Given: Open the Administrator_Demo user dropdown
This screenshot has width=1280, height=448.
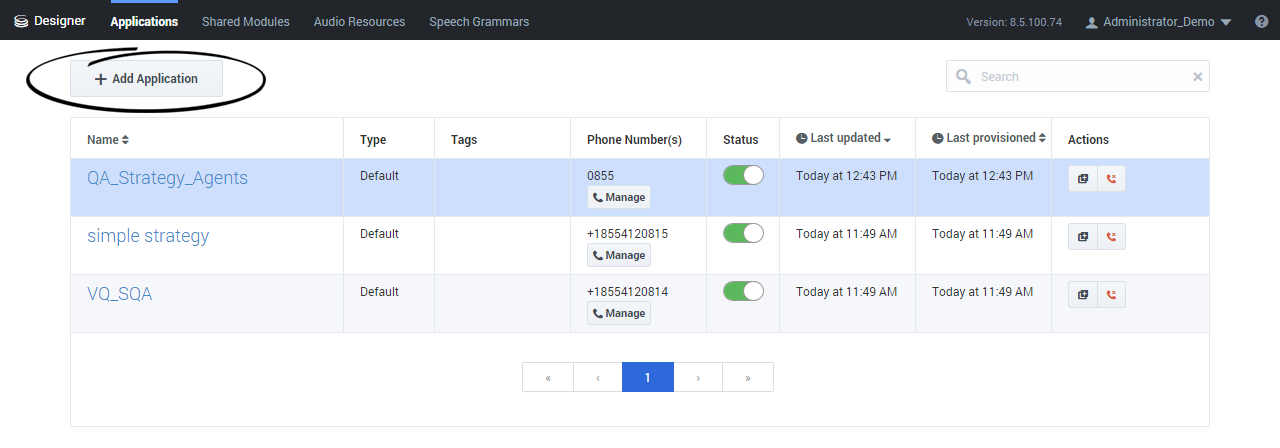Looking at the screenshot, I should (1158, 22).
